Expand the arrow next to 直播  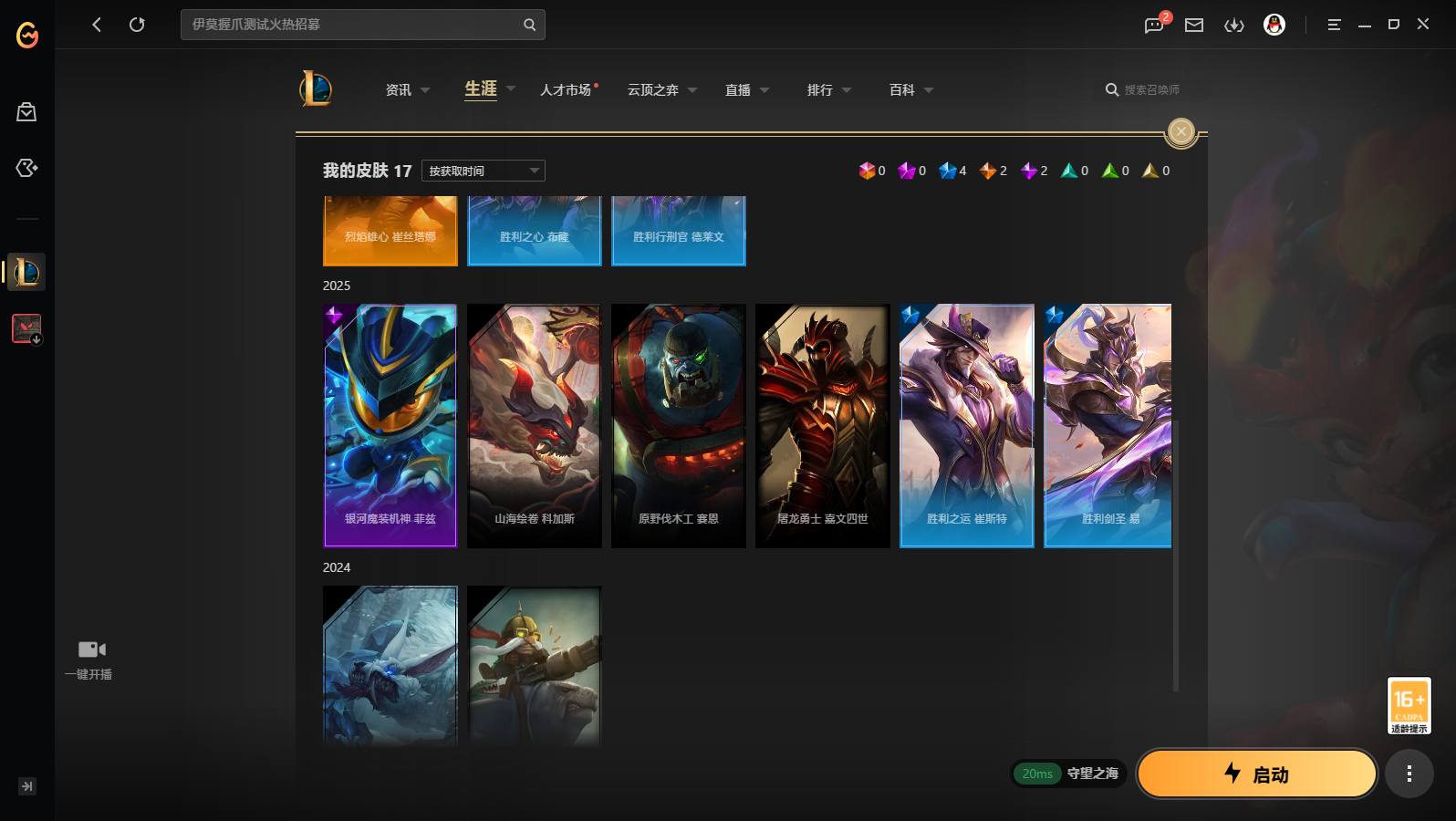(x=764, y=90)
